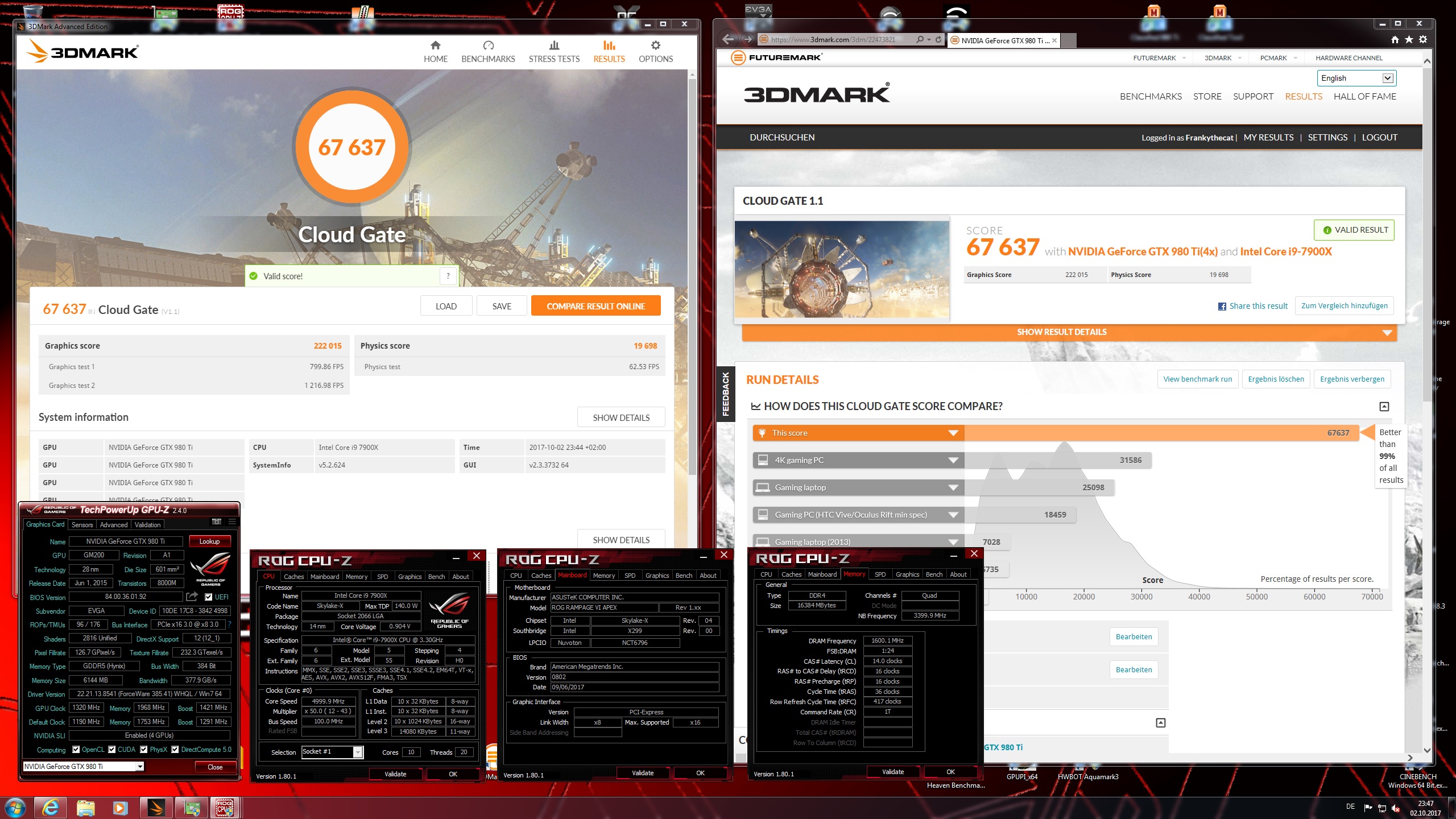Click the LOAD result button

tap(446, 306)
